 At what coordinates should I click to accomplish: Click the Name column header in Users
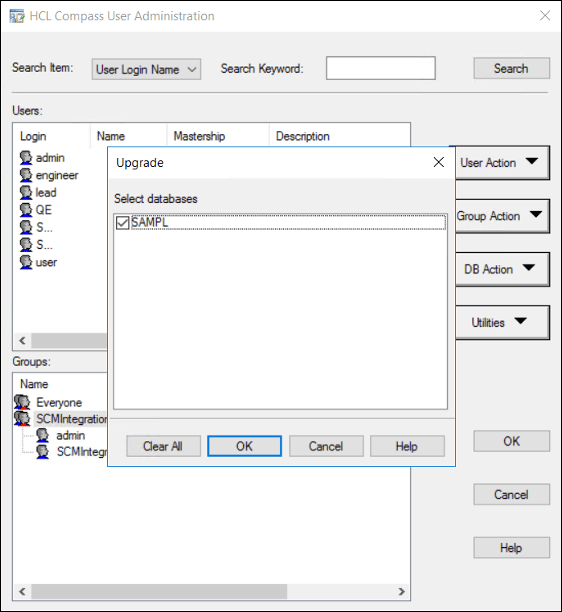coord(129,136)
